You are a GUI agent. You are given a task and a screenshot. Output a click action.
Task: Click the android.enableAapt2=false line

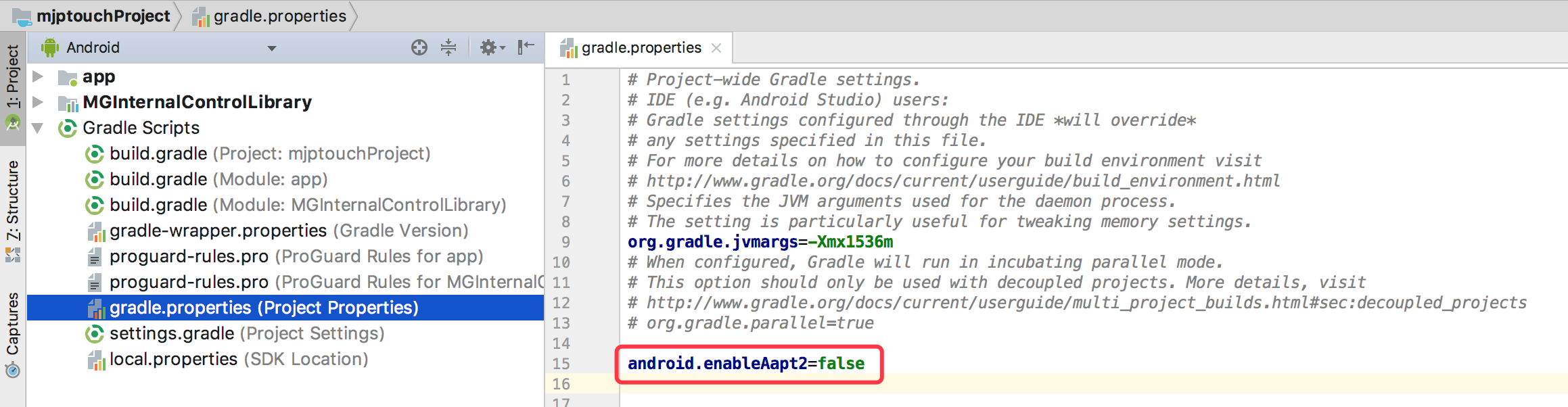pyautogui.click(x=746, y=364)
